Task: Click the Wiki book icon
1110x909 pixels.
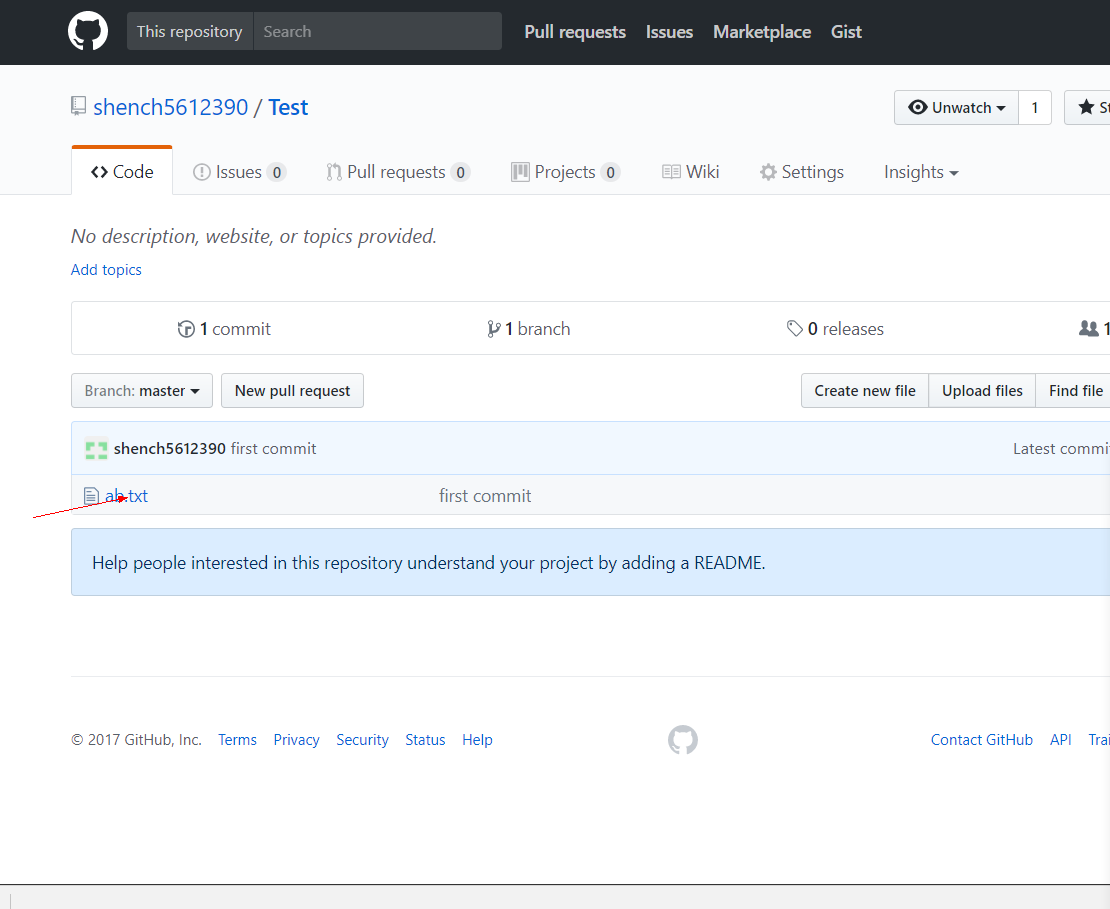Action: point(671,172)
